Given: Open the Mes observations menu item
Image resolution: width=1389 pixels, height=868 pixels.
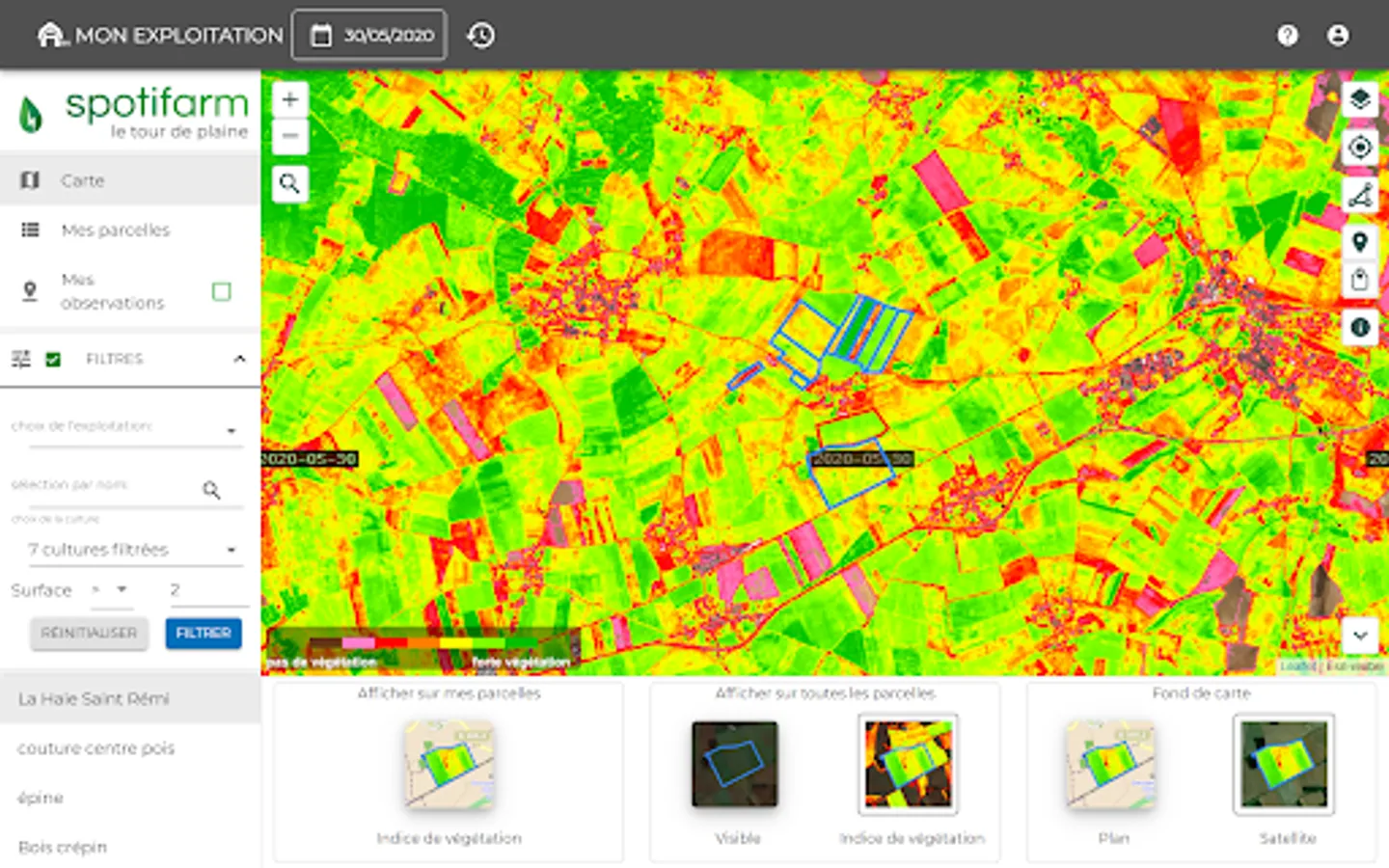Looking at the screenshot, I should 130,291.
